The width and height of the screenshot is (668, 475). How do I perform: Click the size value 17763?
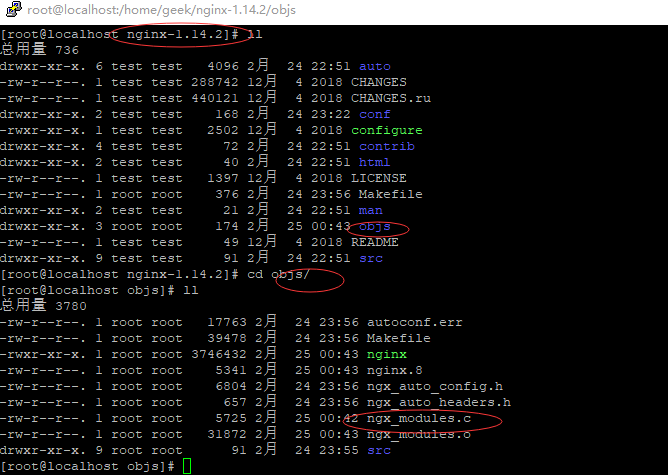click(x=227, y=322)
